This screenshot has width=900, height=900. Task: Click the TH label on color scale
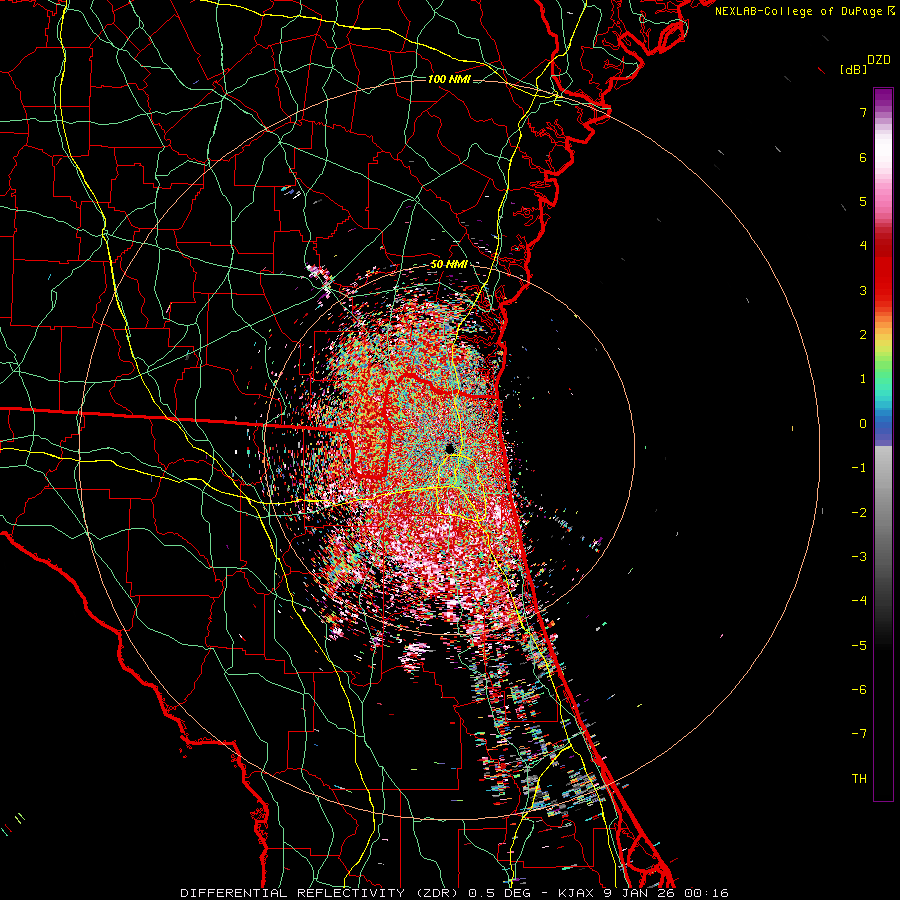(x=859, y=778)
